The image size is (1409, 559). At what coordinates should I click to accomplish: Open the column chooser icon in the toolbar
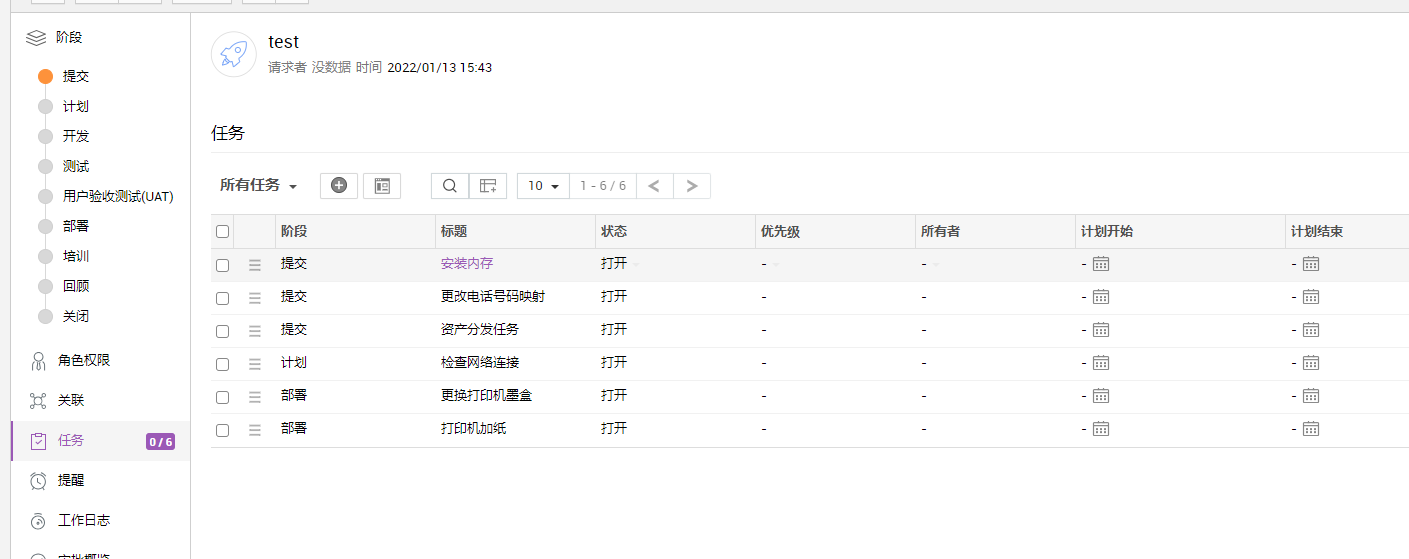[x=488, y=186]
